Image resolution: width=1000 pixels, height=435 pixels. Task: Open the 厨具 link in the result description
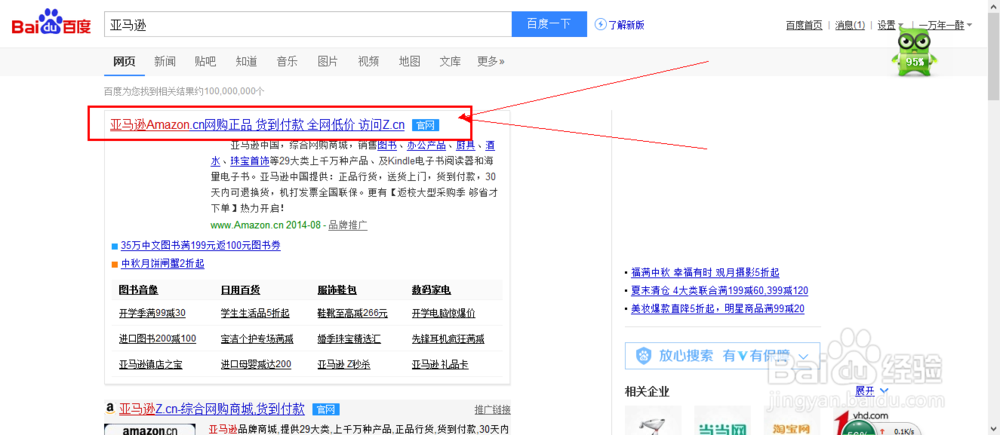(x=466, y=145)
